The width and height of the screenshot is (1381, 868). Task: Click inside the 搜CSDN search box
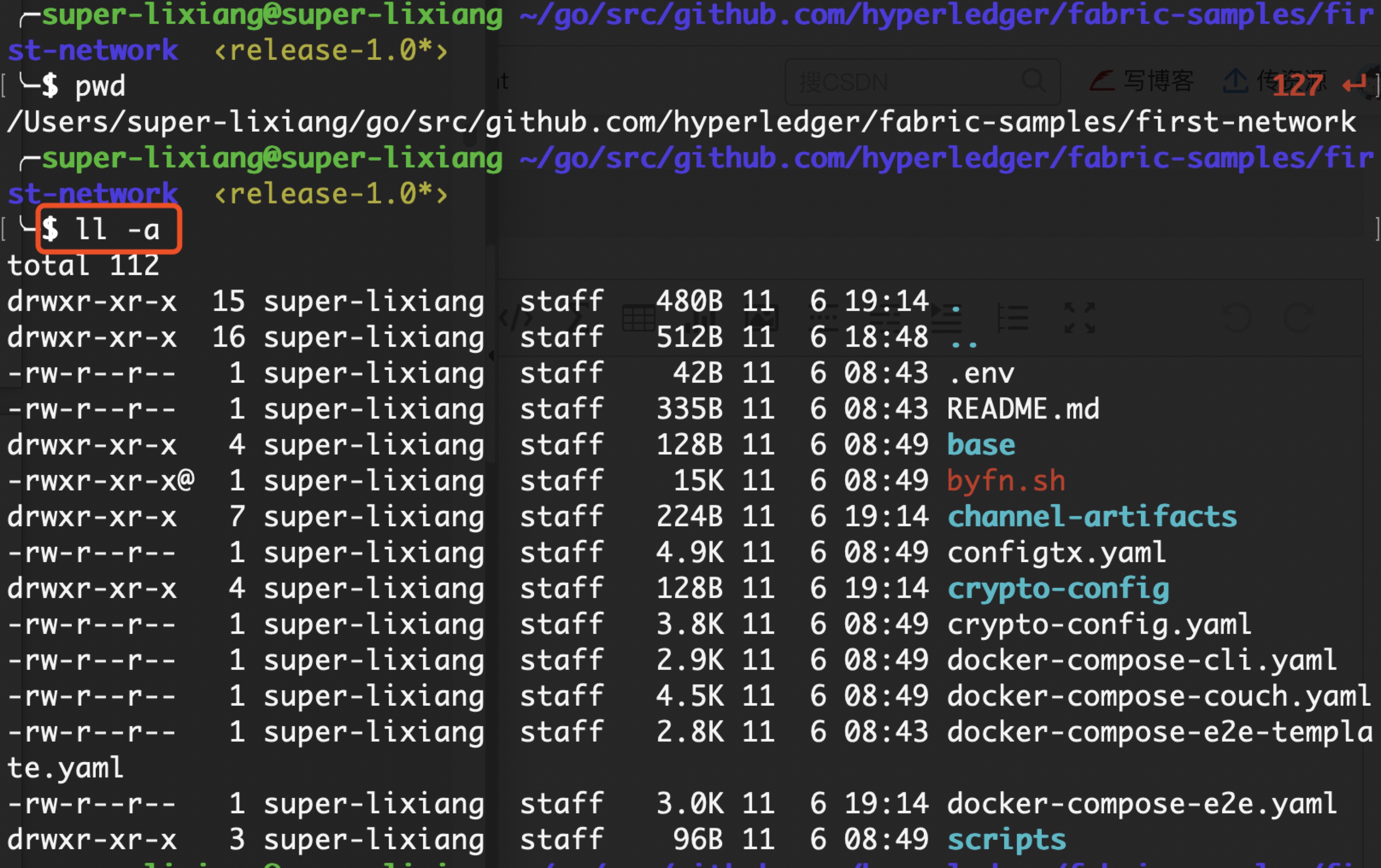(889, 82)
